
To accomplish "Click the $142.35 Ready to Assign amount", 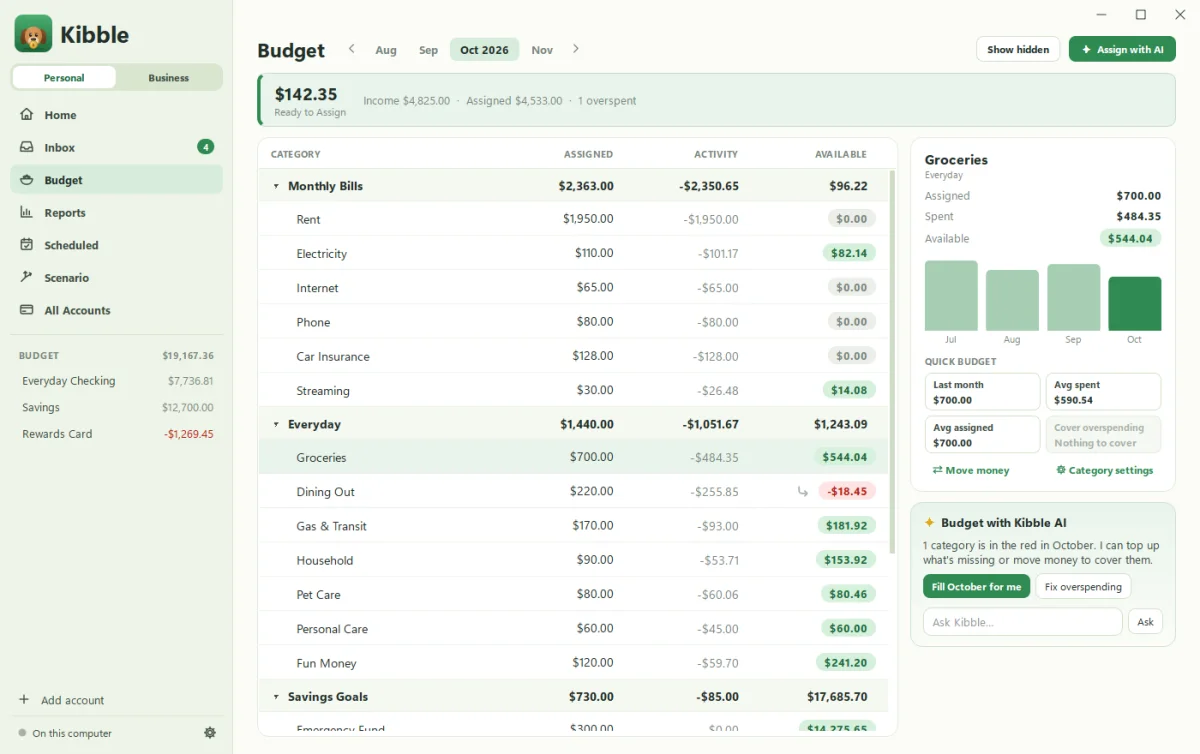I will 306,94.
